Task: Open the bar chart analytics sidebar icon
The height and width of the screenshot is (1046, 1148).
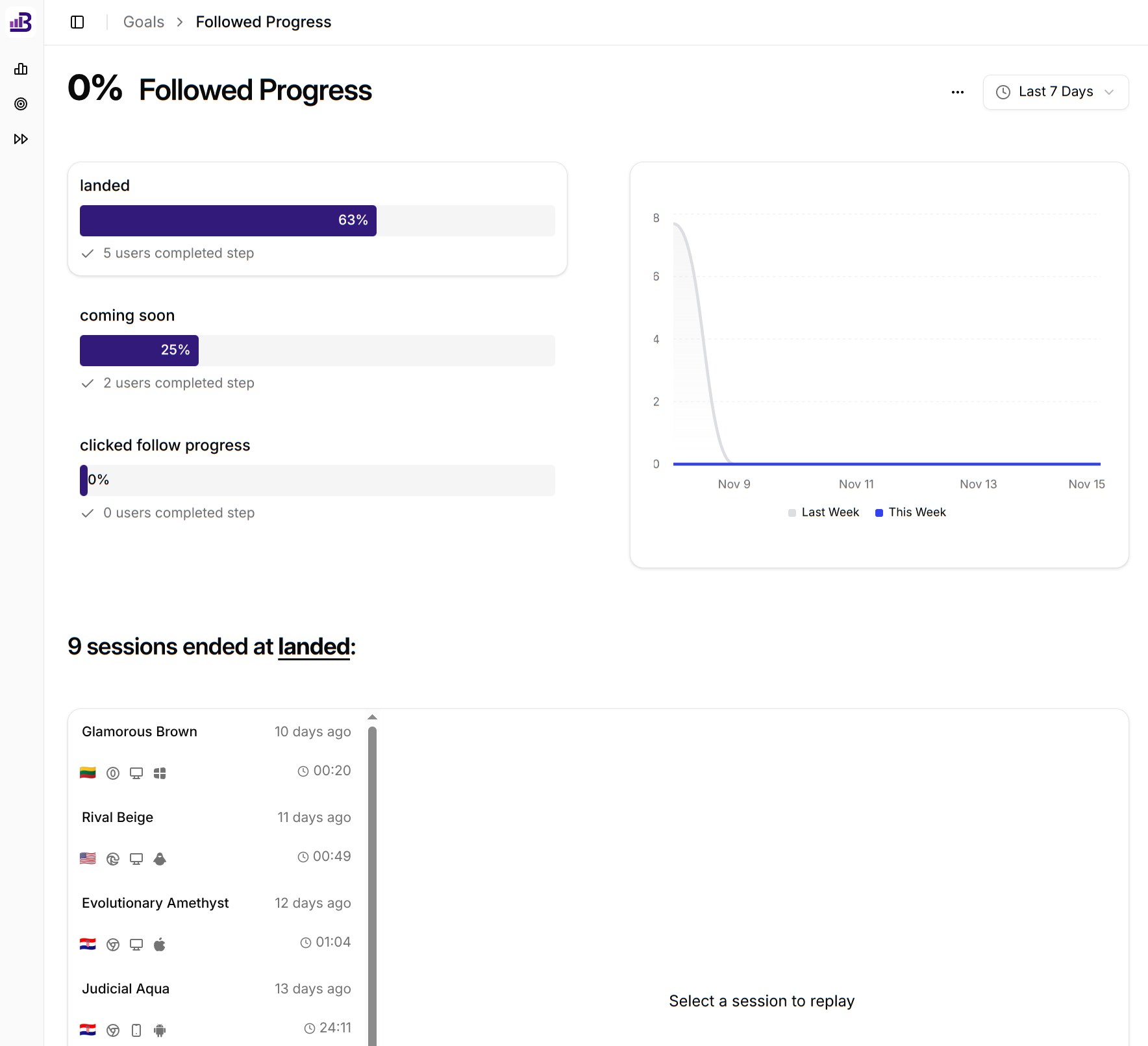Action: pos(21,69)
